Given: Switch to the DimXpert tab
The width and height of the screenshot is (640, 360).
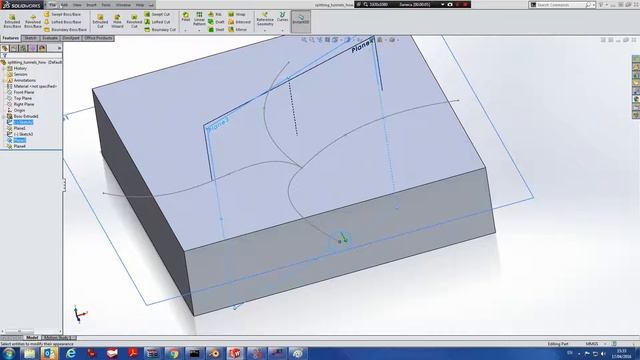Looking at the screenshot, I should (71, 38).
